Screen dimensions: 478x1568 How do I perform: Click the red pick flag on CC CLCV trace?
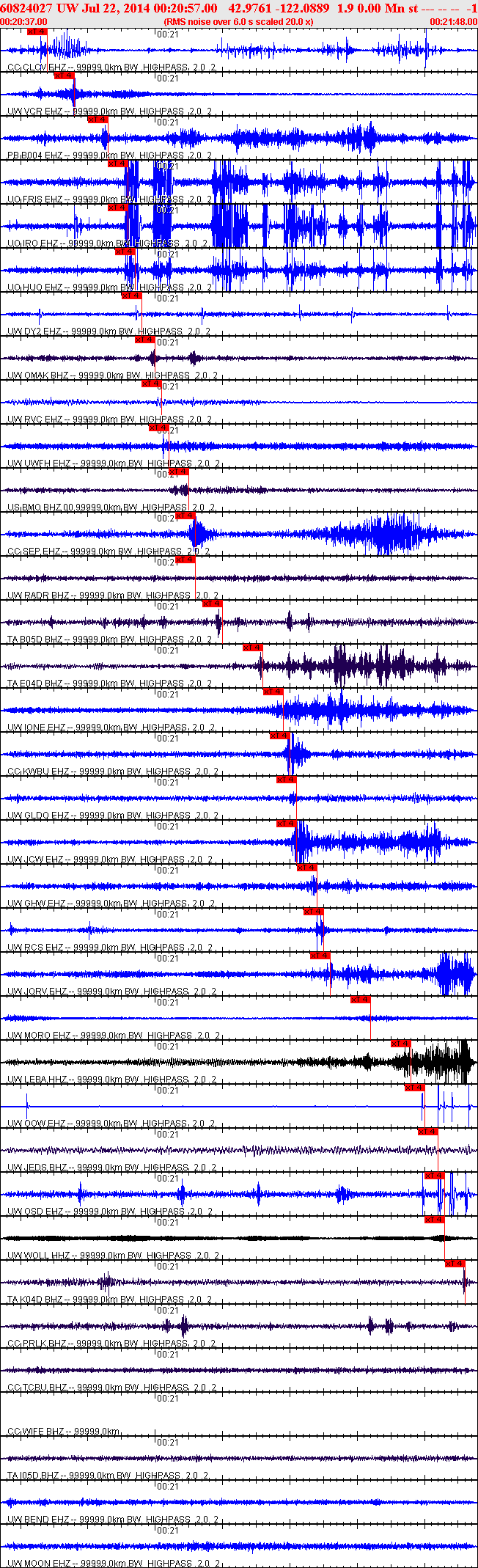pyautogui.click(x=37, y=32)
